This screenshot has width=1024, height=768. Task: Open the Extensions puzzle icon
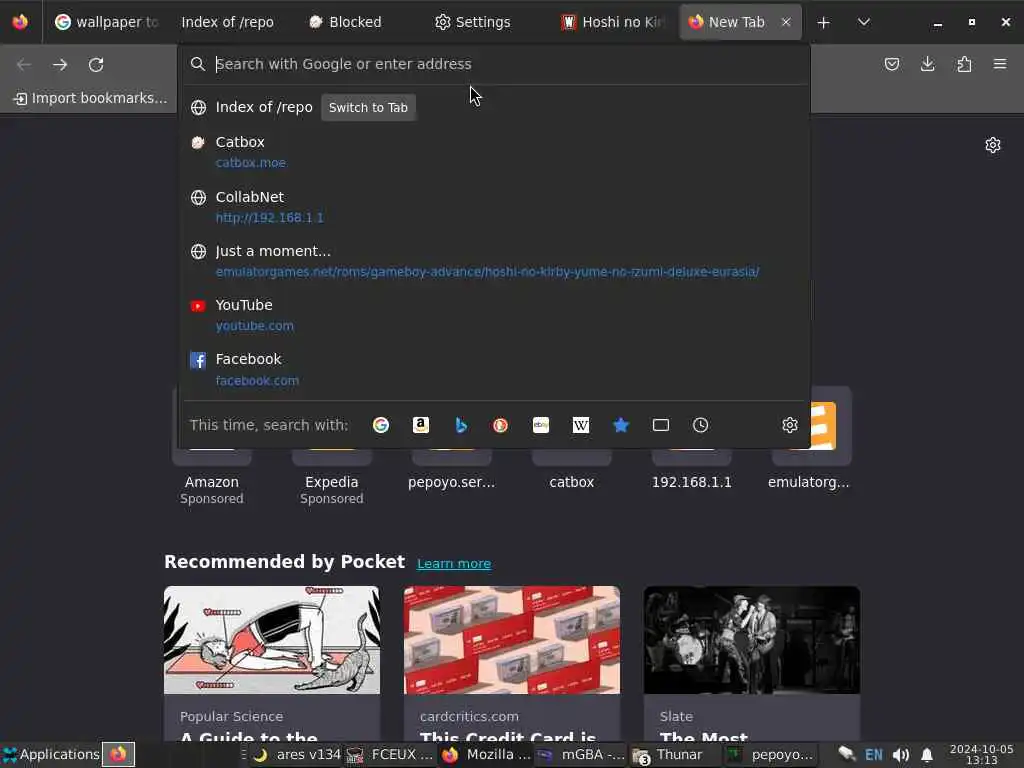pyautogui.click(x=964, y=64)
